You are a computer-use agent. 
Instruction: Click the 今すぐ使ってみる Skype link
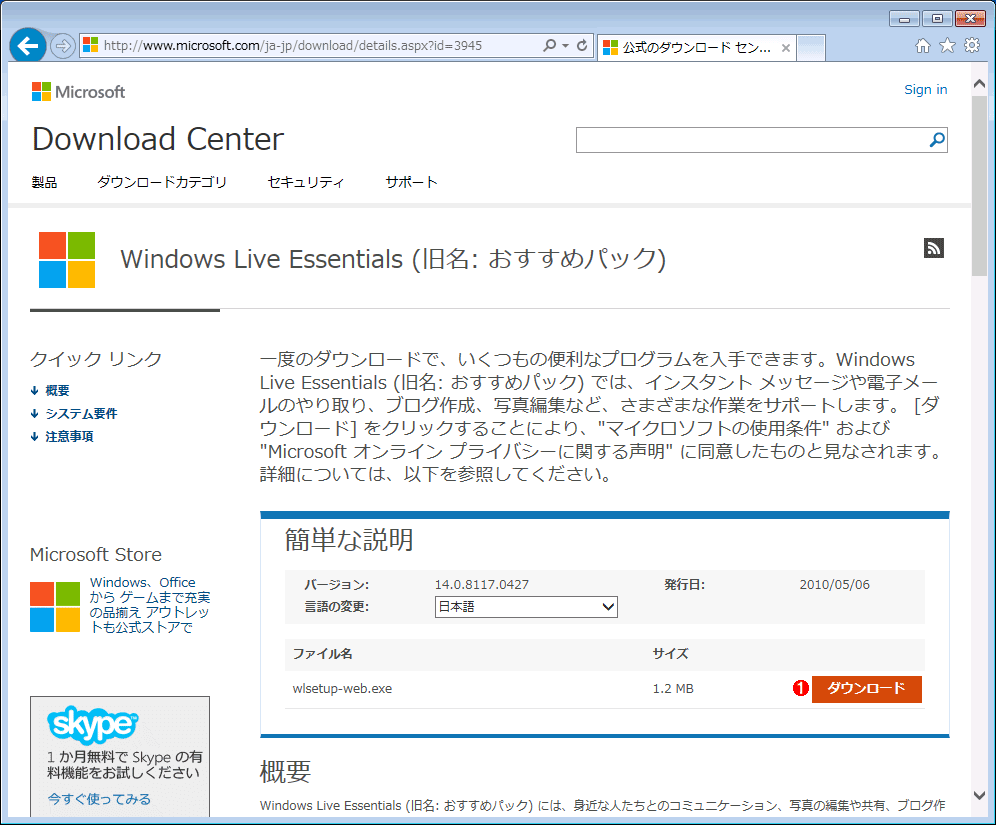(99, 798)
